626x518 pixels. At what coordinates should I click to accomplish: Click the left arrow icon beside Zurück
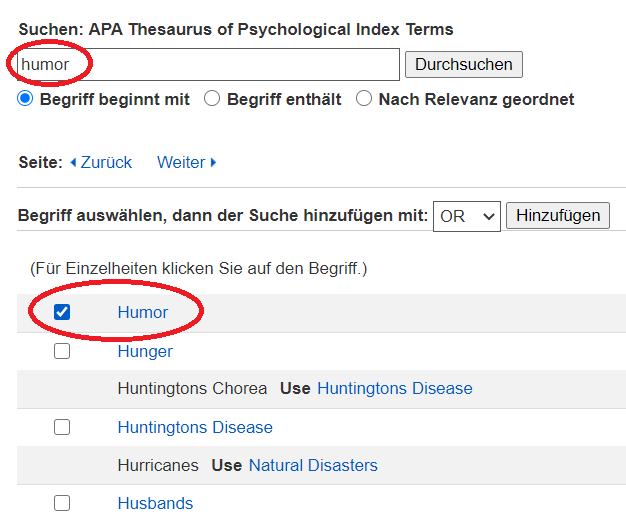pos(73,162)
